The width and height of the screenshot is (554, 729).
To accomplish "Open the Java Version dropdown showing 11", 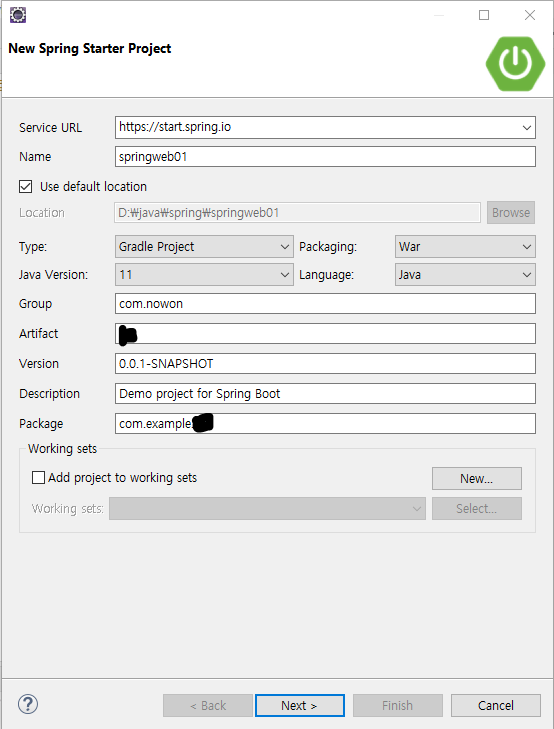I will coord(204,274).
